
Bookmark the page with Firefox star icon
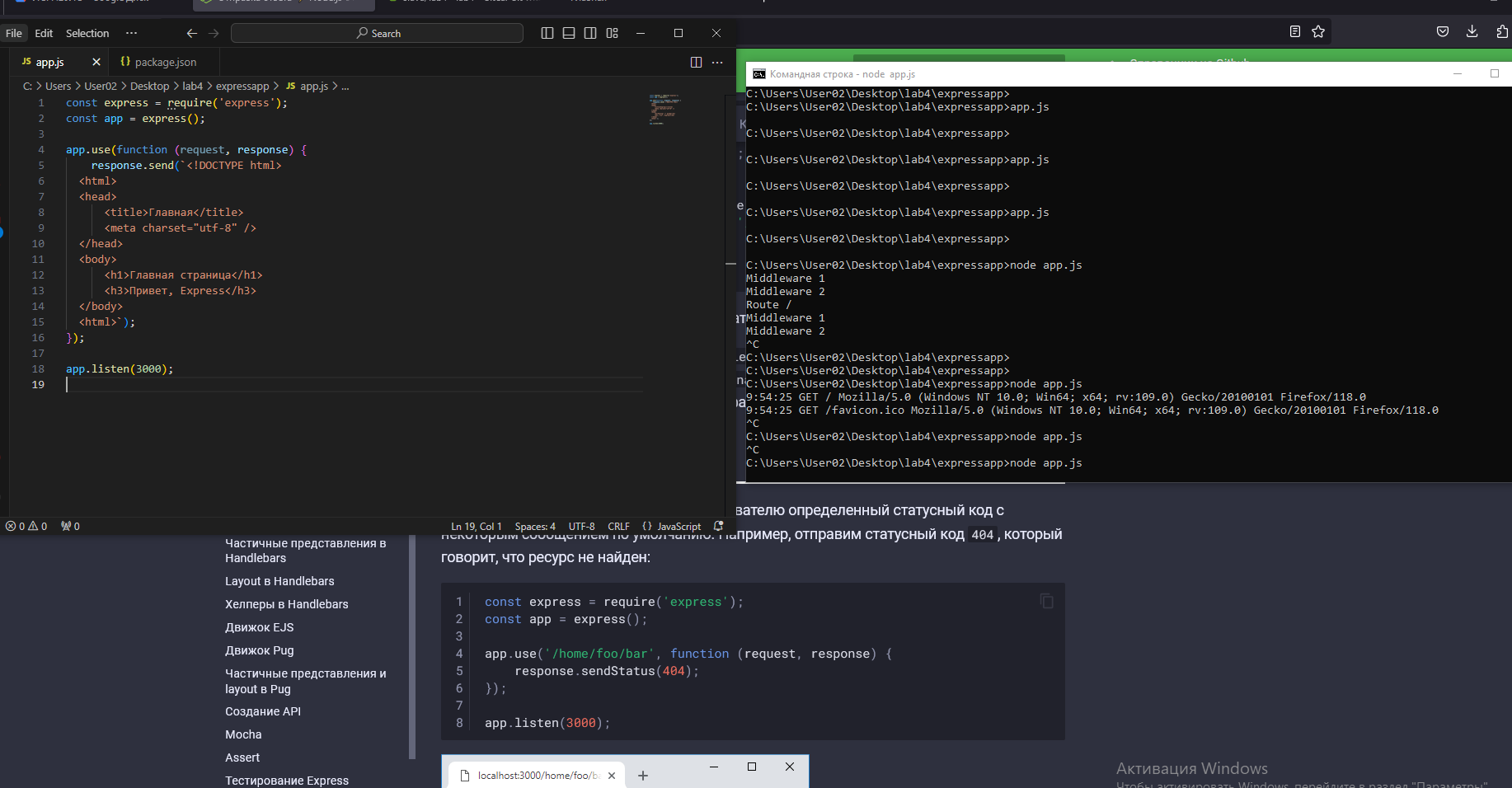1318,31
